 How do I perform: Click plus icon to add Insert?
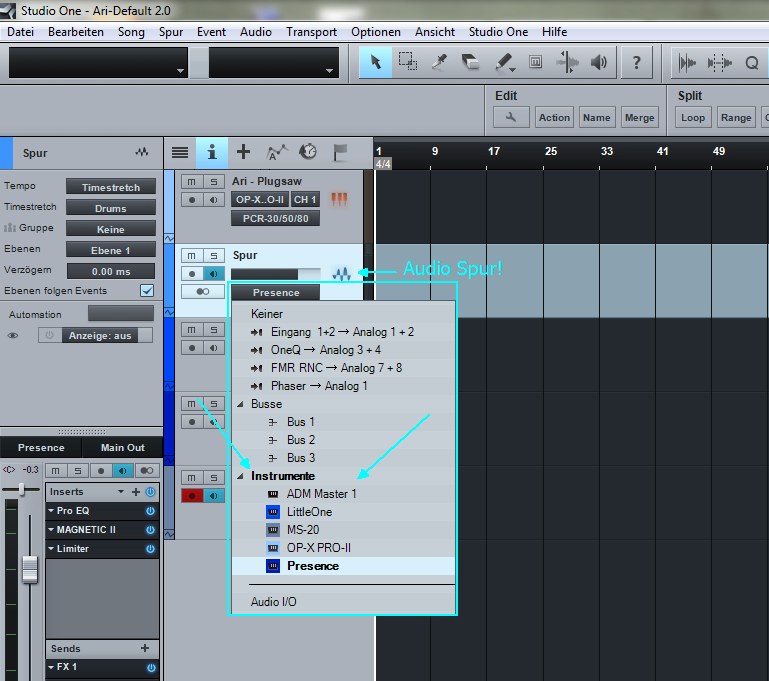coord(136,491)
